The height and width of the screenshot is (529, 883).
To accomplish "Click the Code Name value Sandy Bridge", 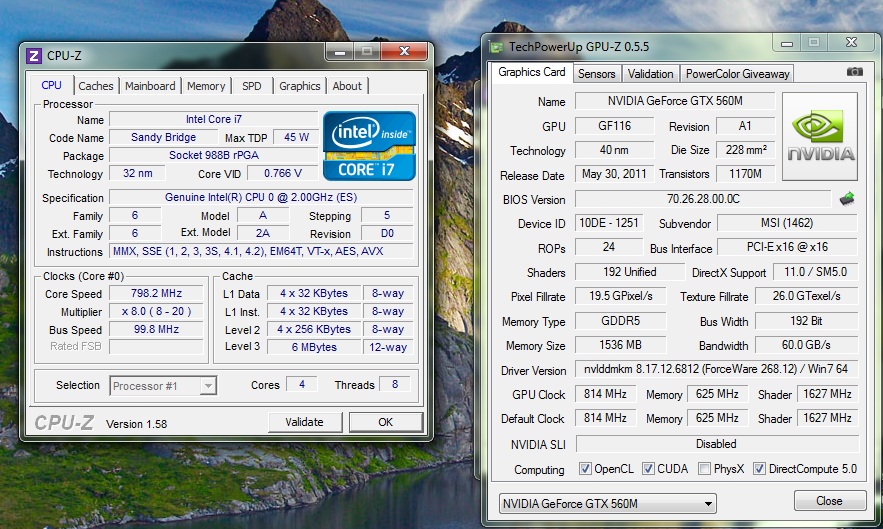I will pos(163,137).
